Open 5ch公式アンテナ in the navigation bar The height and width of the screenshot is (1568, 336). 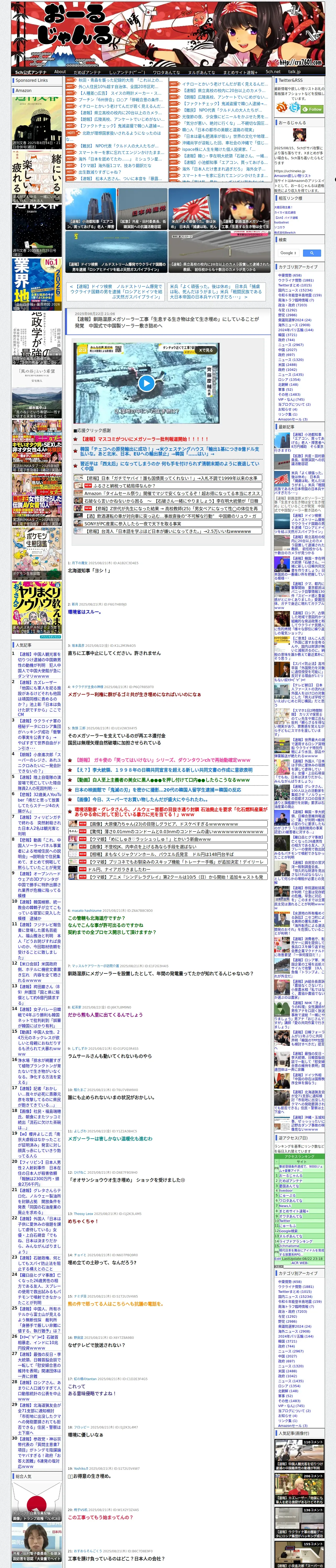(x=31, y=72)
